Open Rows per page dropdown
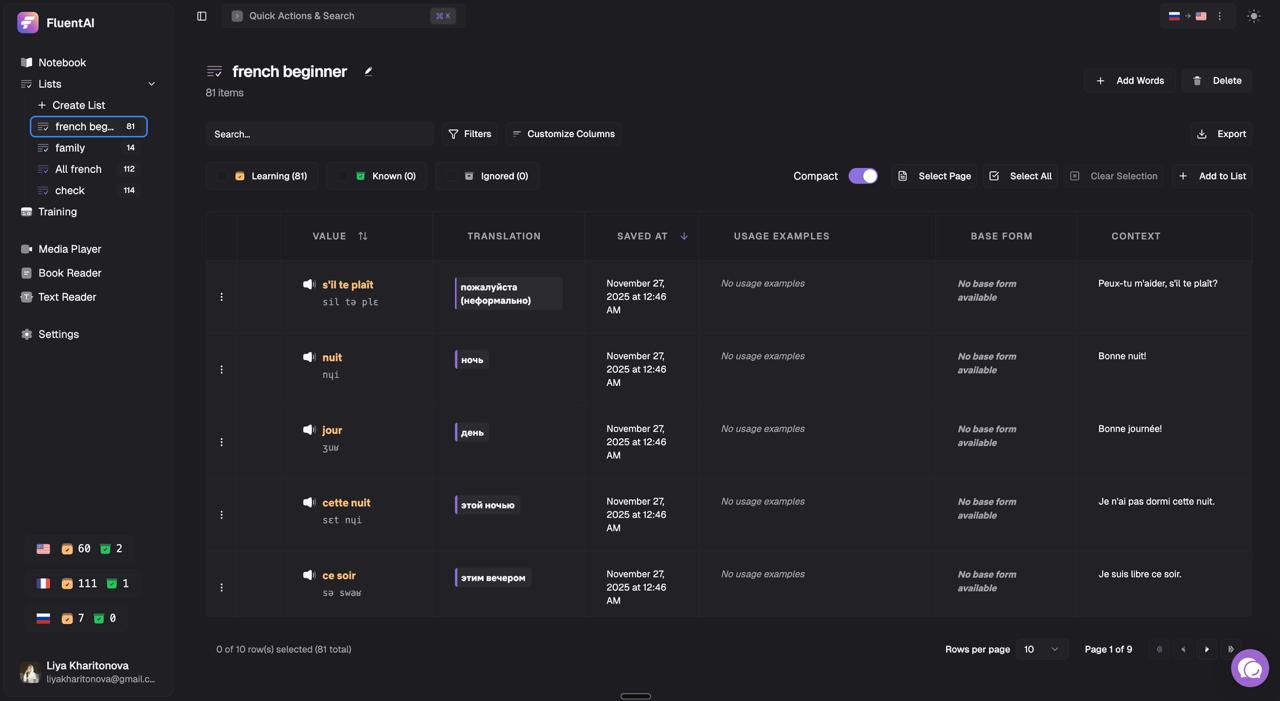This screenshot has height=701, width=1280. [x=1041, y=650]
